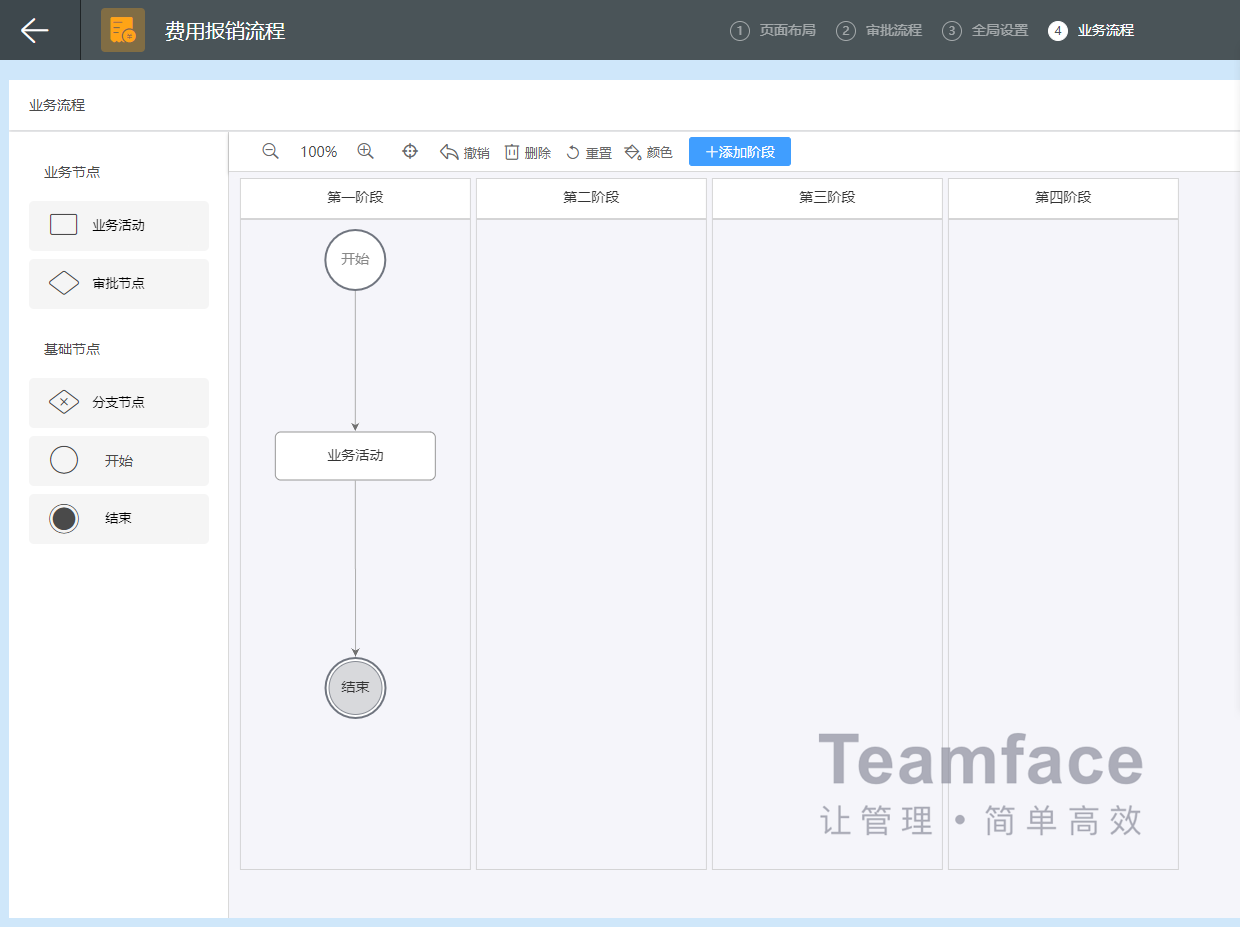The height and width of the screenshot is (927, 1240).
Task: Click the center-canvas crosshair icon
Action: tap(410, 151)
